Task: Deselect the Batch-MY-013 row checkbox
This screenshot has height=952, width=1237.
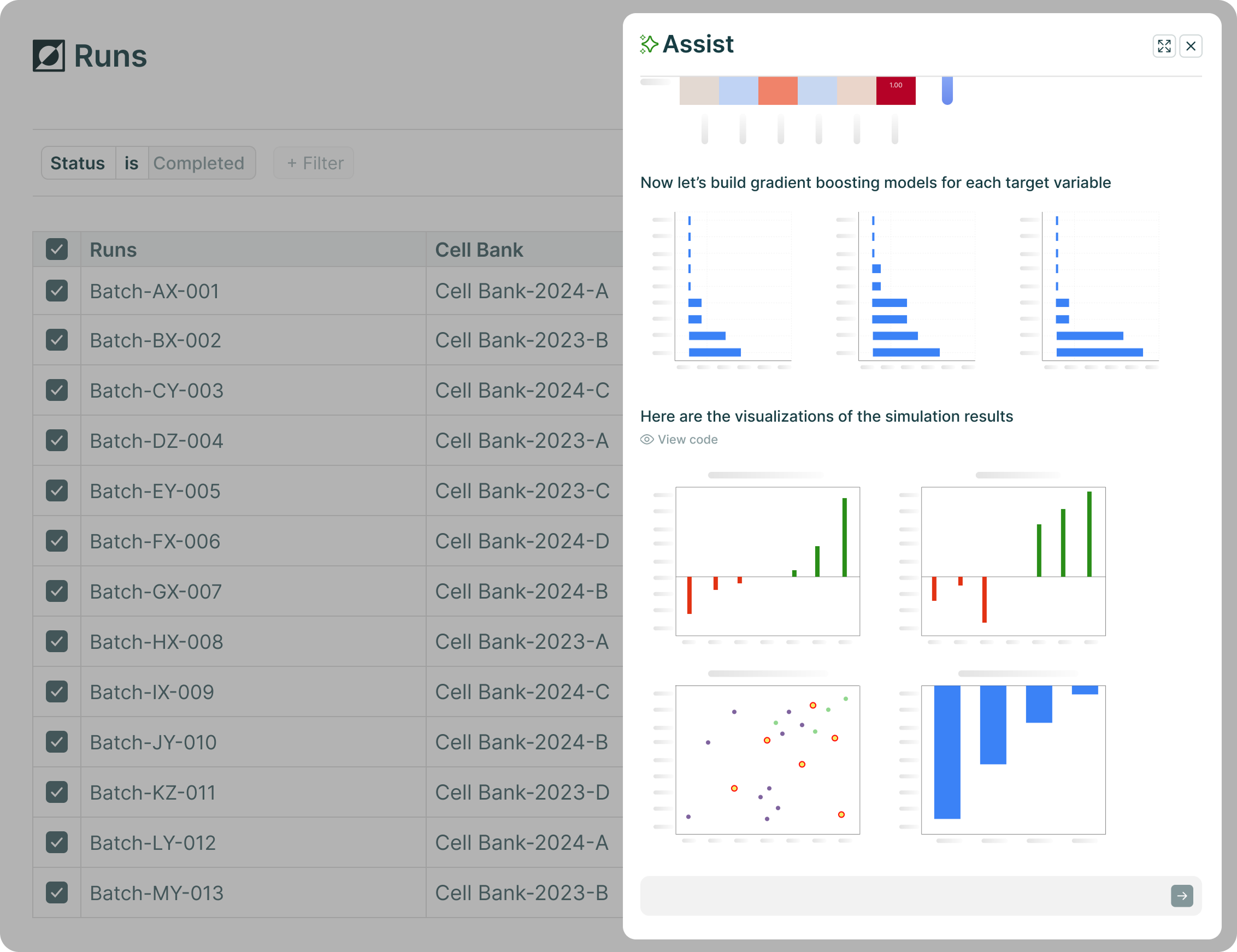Action: 57,892
